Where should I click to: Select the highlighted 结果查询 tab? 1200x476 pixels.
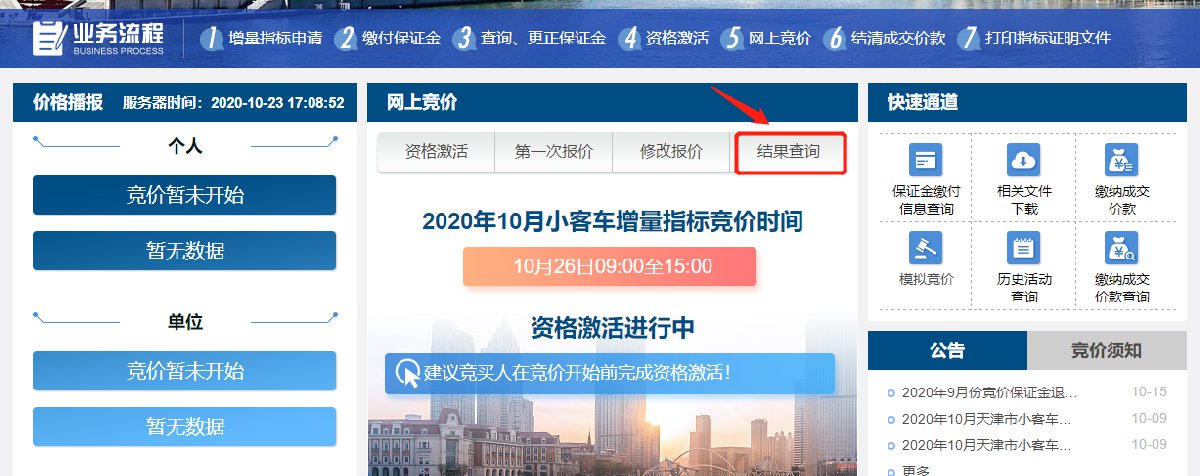pos(790,152)
